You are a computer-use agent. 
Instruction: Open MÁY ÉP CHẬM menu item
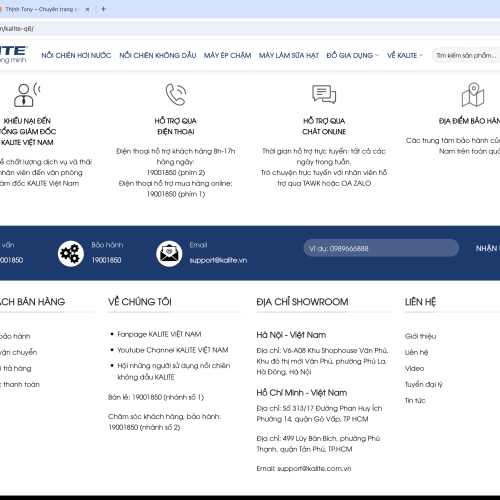(x=227, y=55)
